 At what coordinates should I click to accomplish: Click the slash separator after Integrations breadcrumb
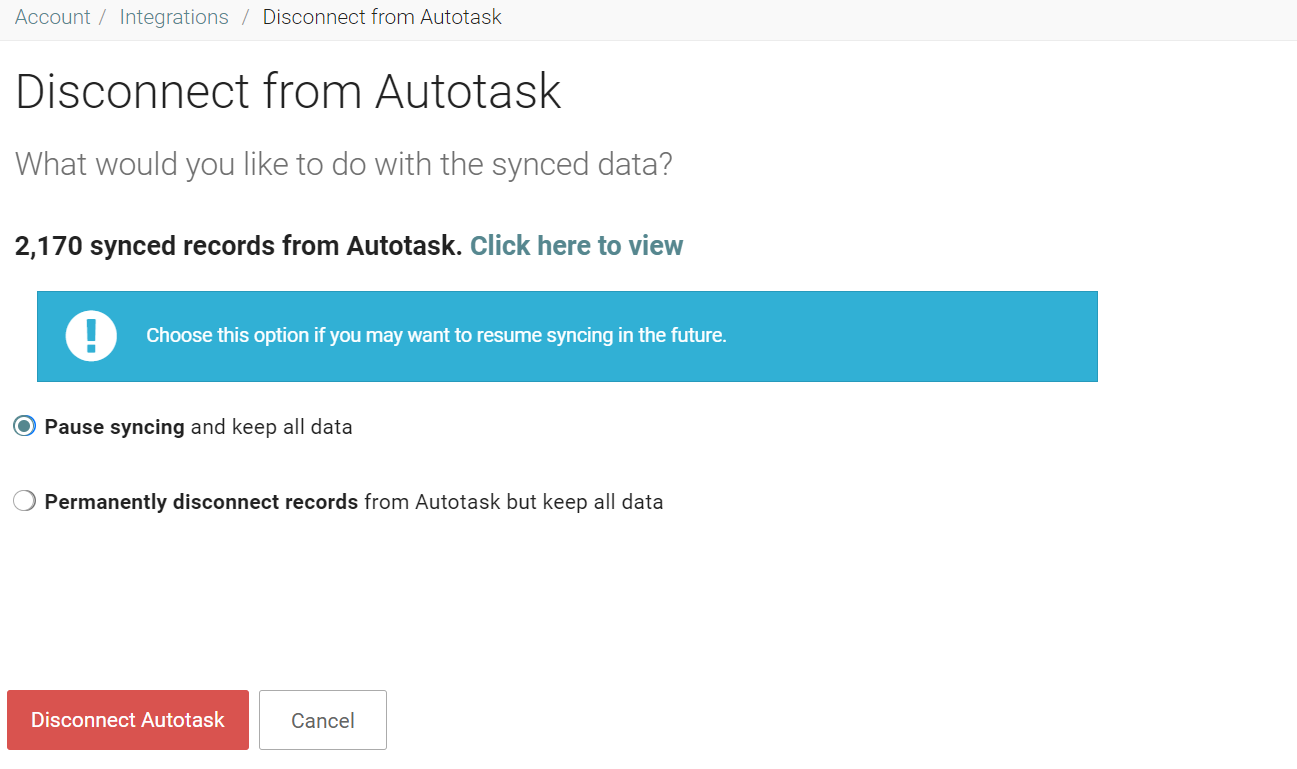pos(245,17)
